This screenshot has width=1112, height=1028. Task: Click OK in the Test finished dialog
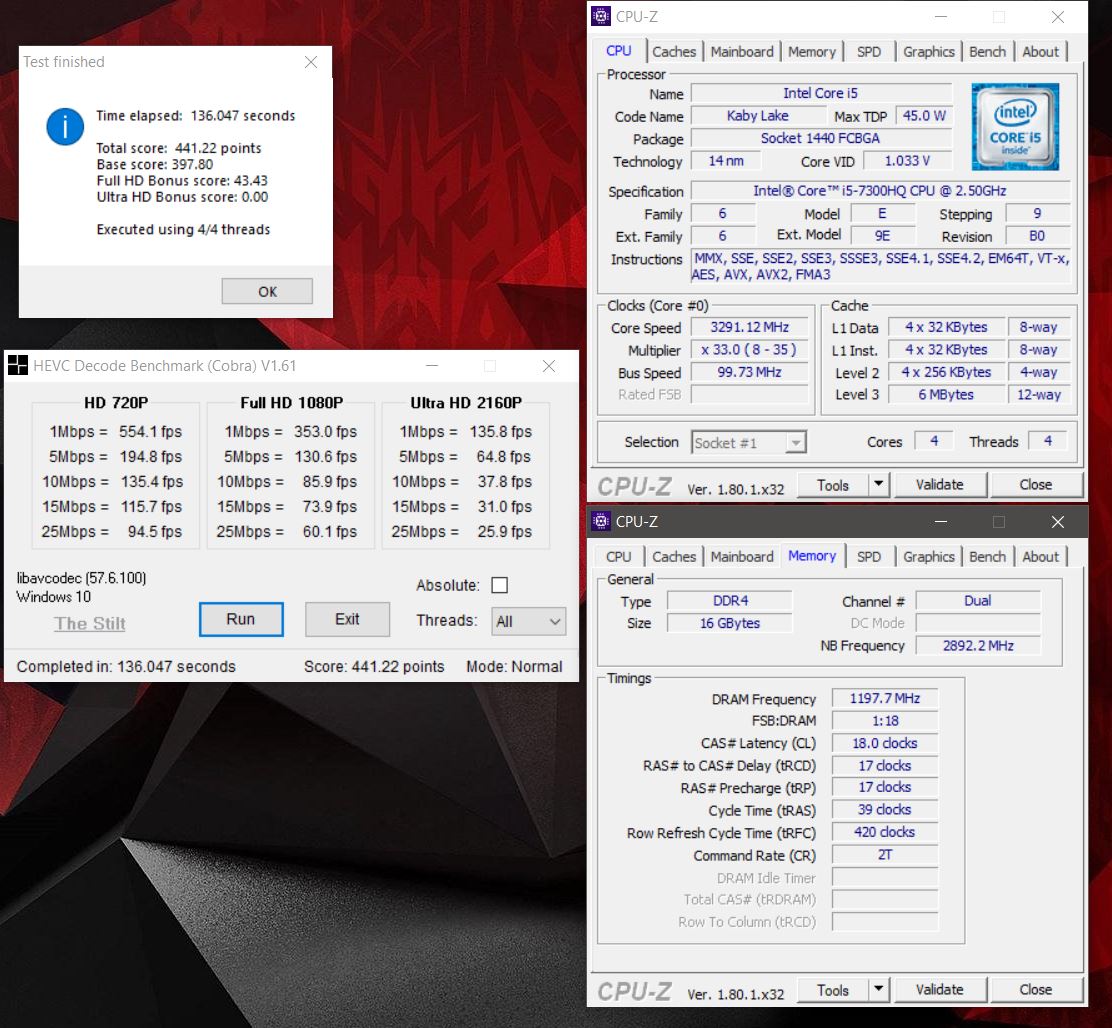(x=267, y=291)
